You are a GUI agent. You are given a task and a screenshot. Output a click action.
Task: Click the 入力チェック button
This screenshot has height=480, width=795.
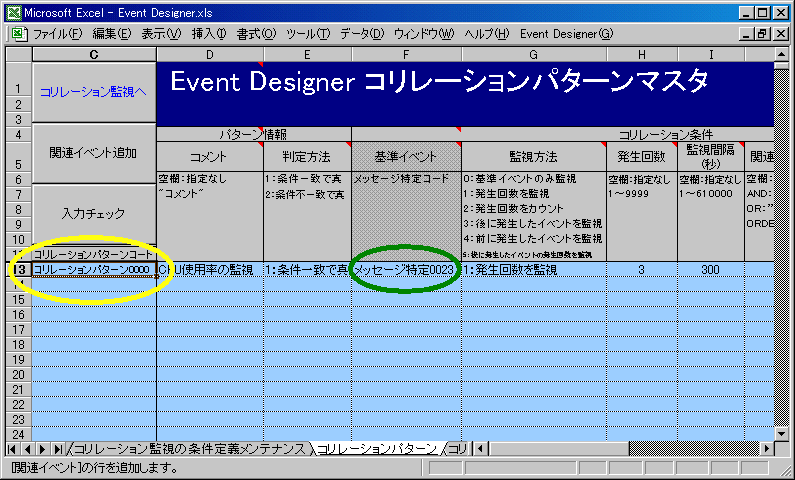(94, 213)
